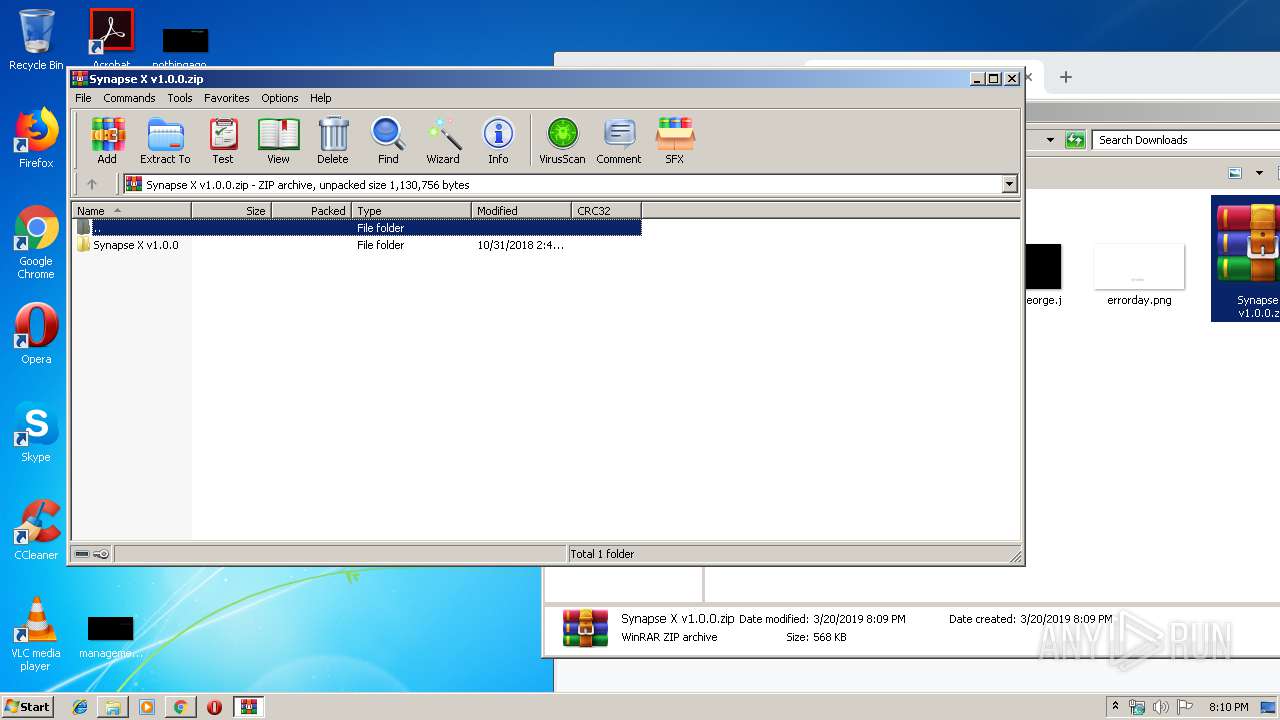Open Opera desktop shortcut
This screenshot has height=720, width=1280.
click(36, 333)
